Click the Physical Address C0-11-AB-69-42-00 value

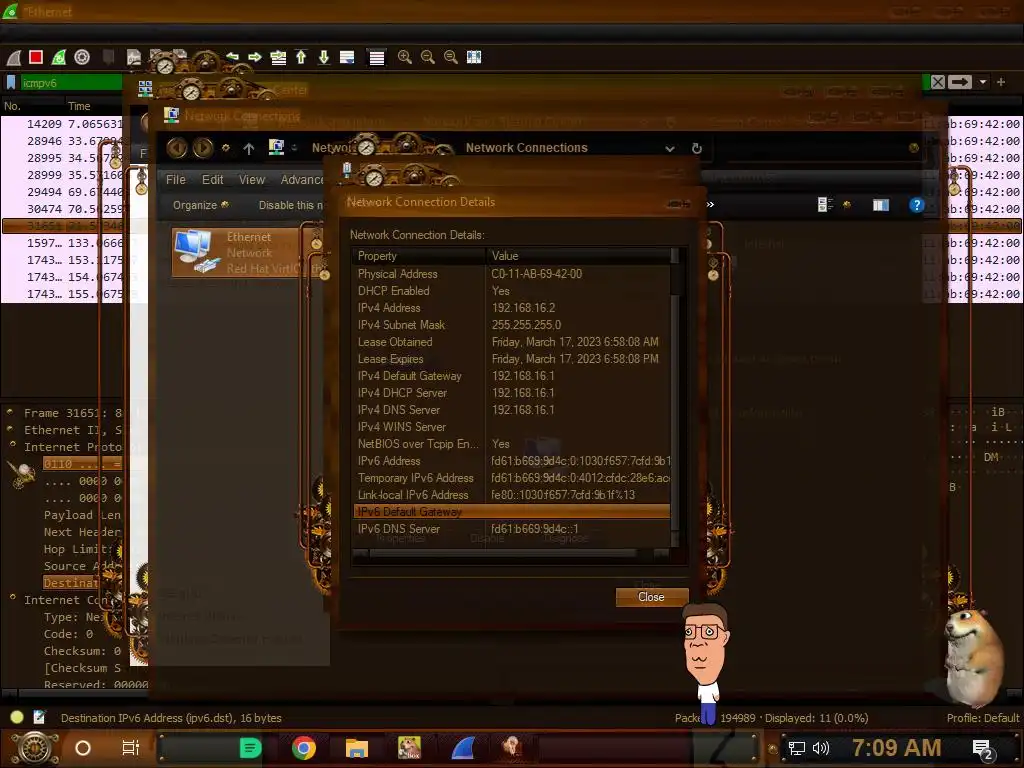click(536, 274)
